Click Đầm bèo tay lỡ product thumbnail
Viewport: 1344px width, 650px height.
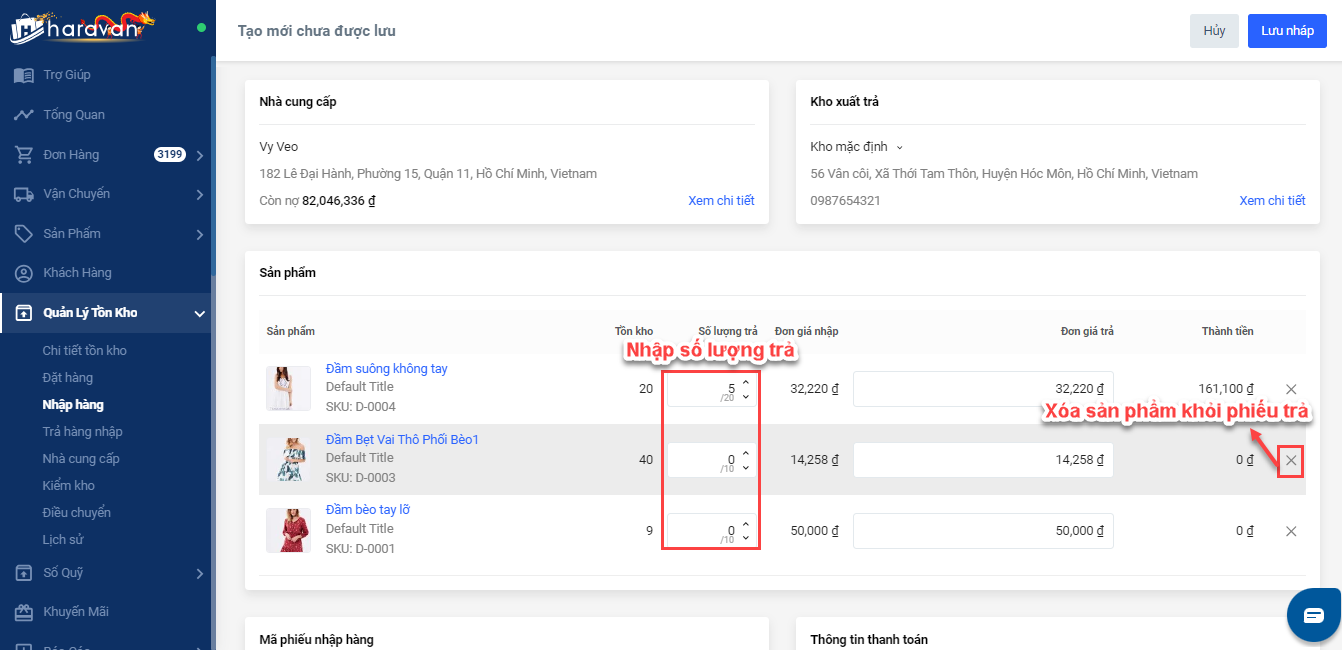[288, 531]
